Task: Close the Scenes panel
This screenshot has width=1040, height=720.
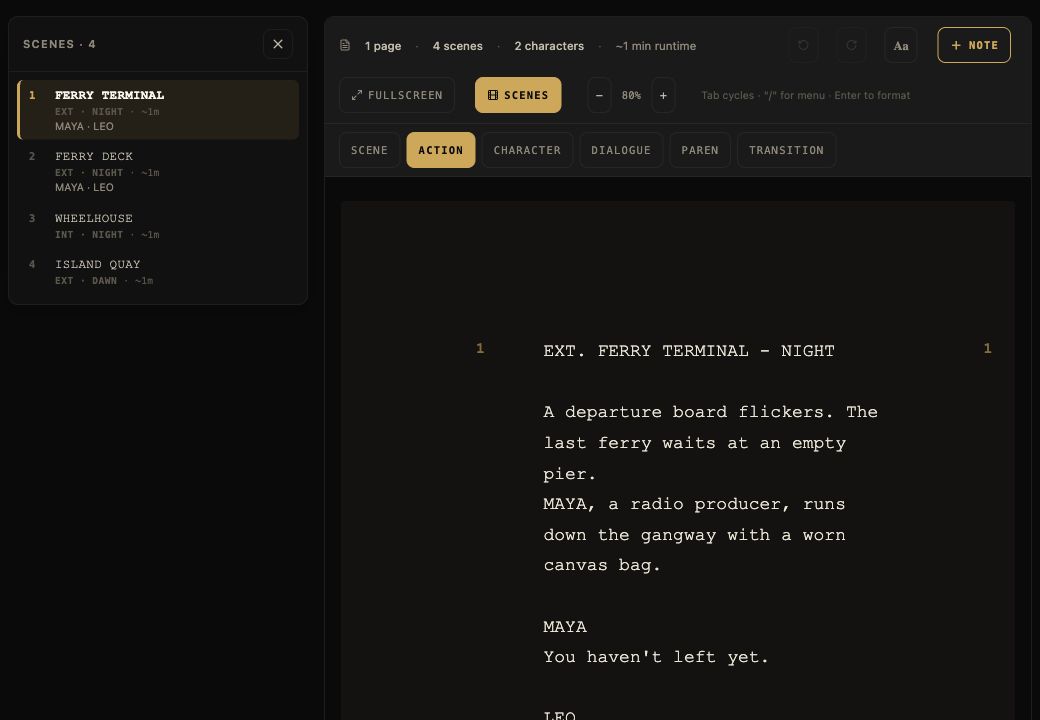Action: coord(278,44)
